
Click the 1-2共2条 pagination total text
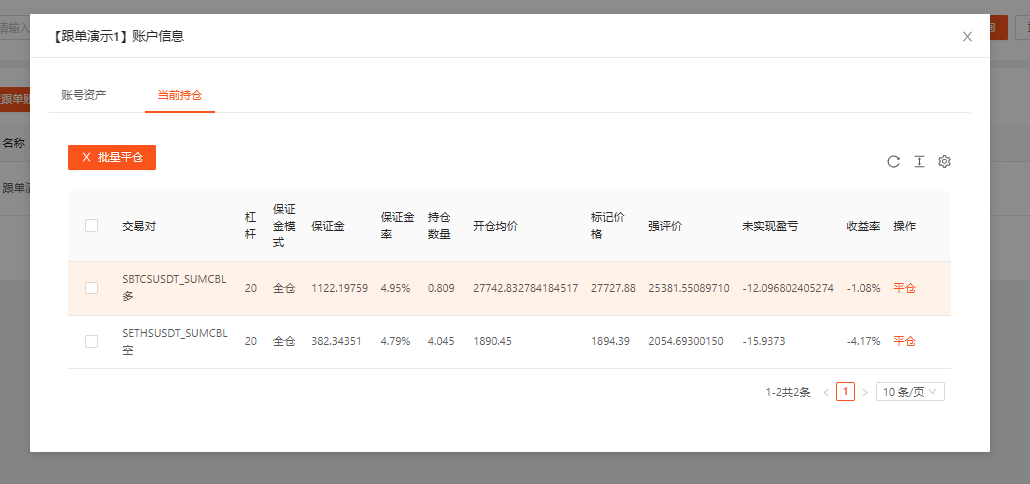pos(788,393)
